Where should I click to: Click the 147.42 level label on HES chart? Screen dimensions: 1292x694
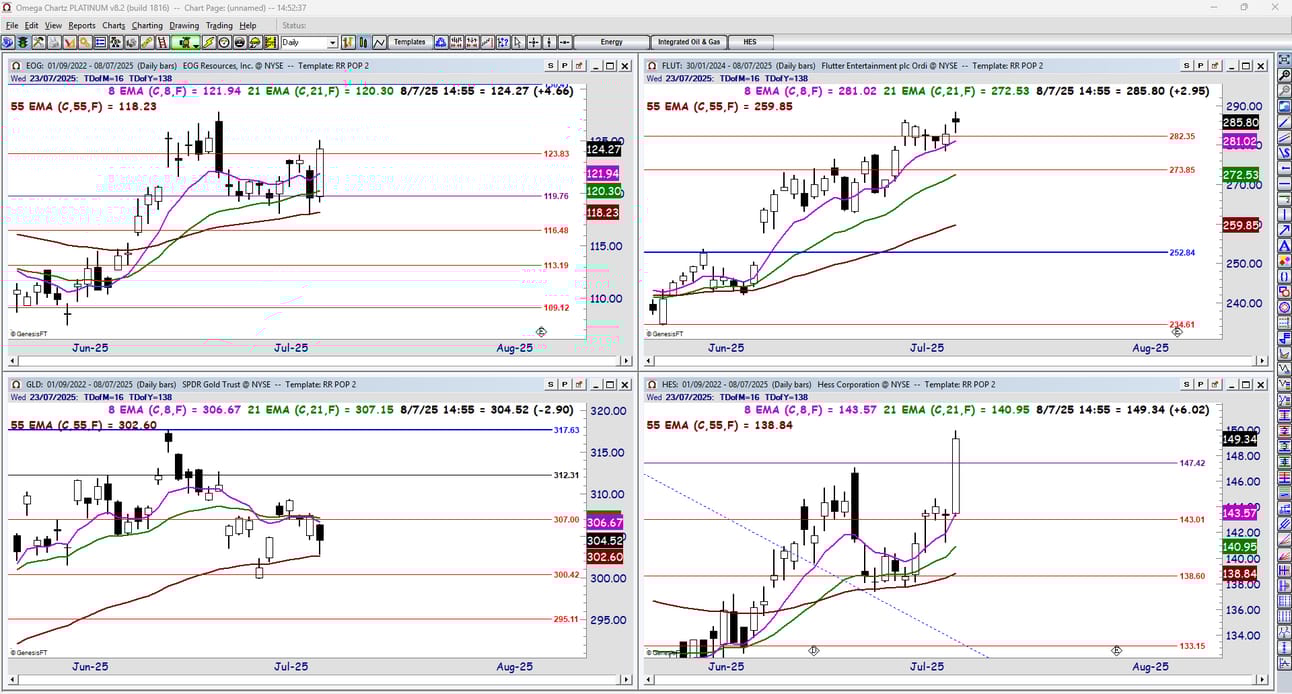point(1192,463)
